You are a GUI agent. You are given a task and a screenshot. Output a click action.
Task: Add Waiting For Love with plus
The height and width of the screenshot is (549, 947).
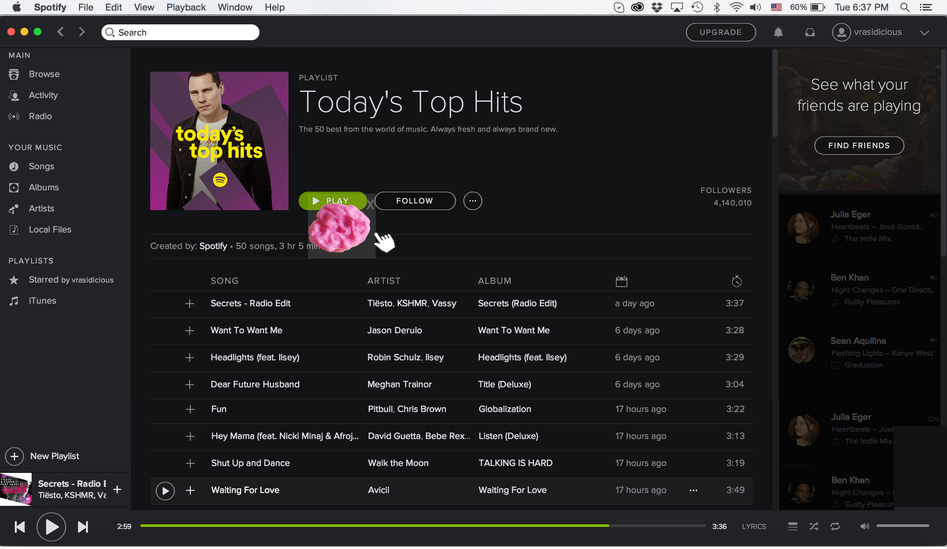(x=190, y=491)
